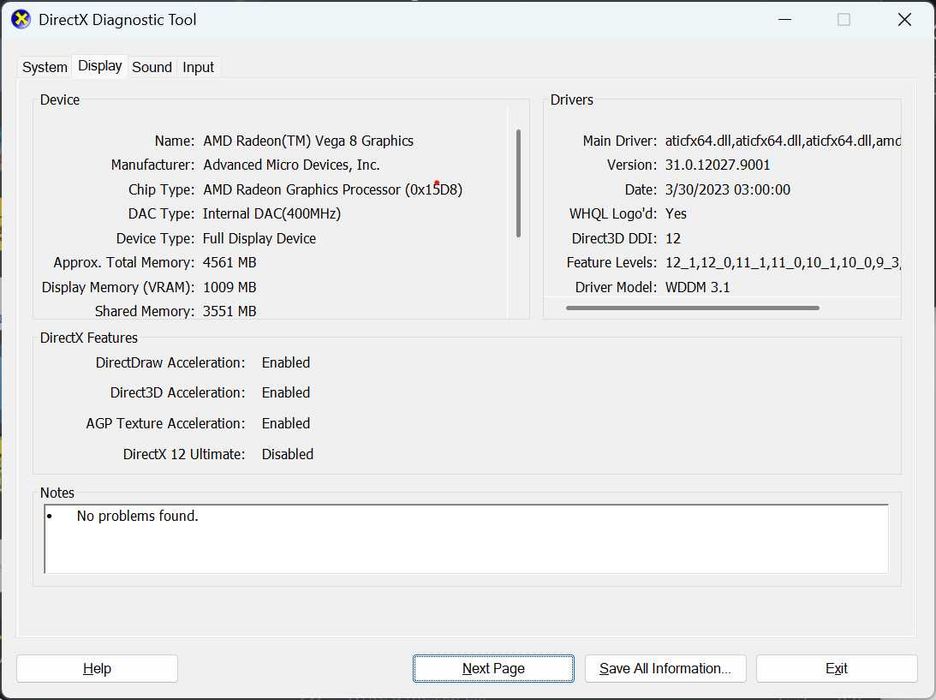The image size is (936, 700).
Task: Click driver date '3/30/2023 03:00:00'
Action: 728,190
